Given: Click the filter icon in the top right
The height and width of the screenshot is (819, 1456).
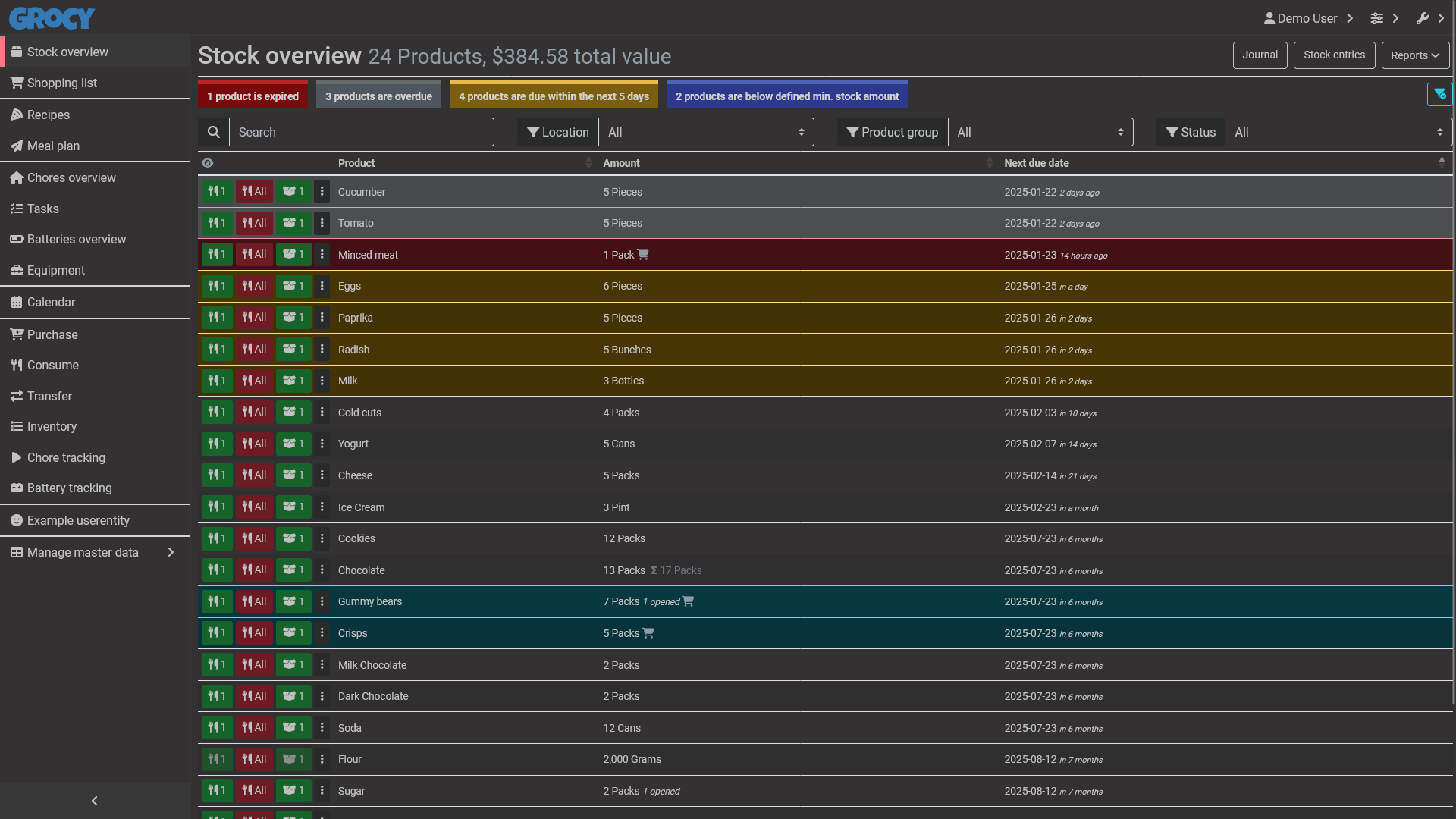Looking at the screenshot, I should [x=1439, y=95].
